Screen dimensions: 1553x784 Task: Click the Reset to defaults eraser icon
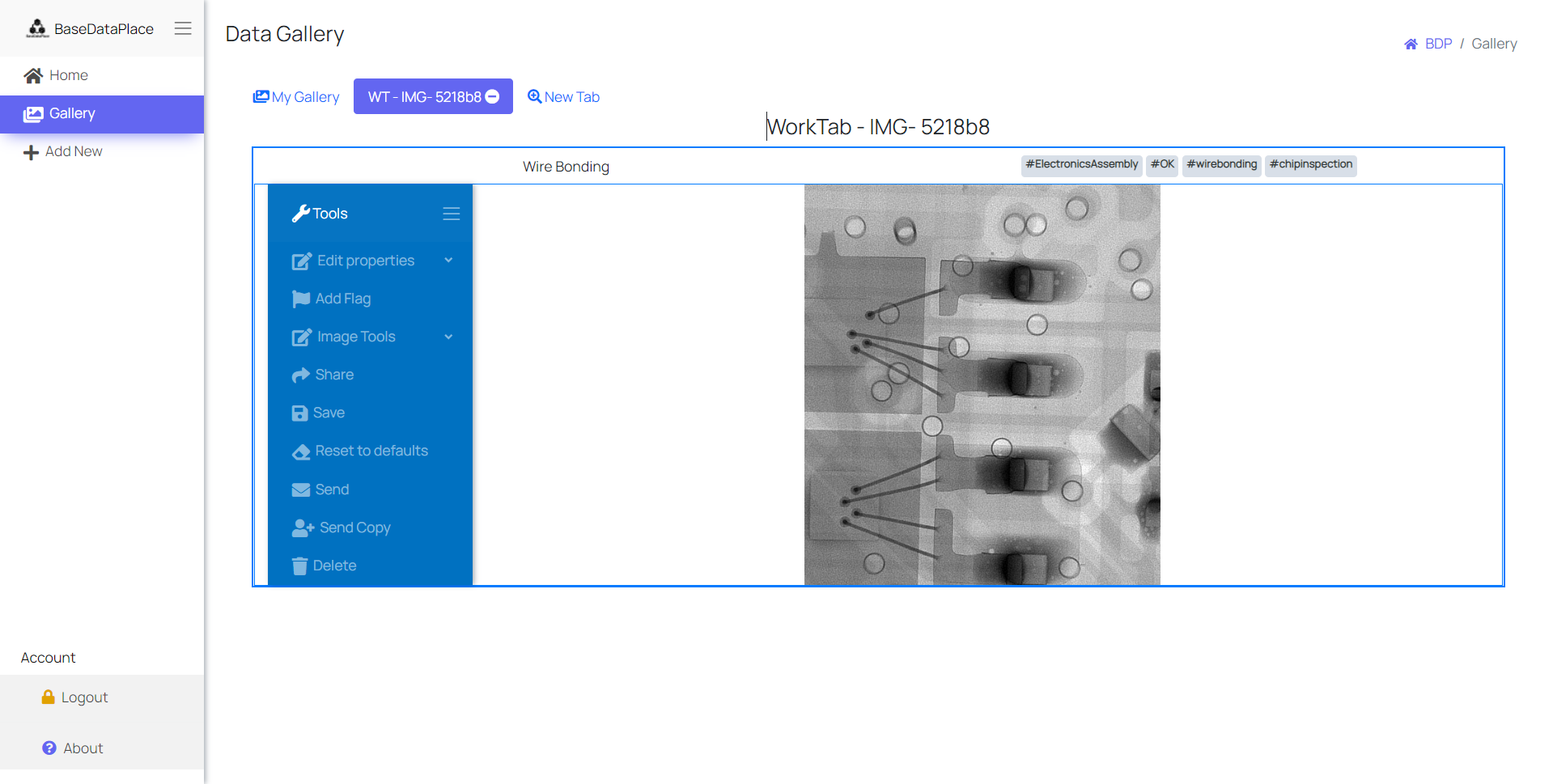point(300,451)
